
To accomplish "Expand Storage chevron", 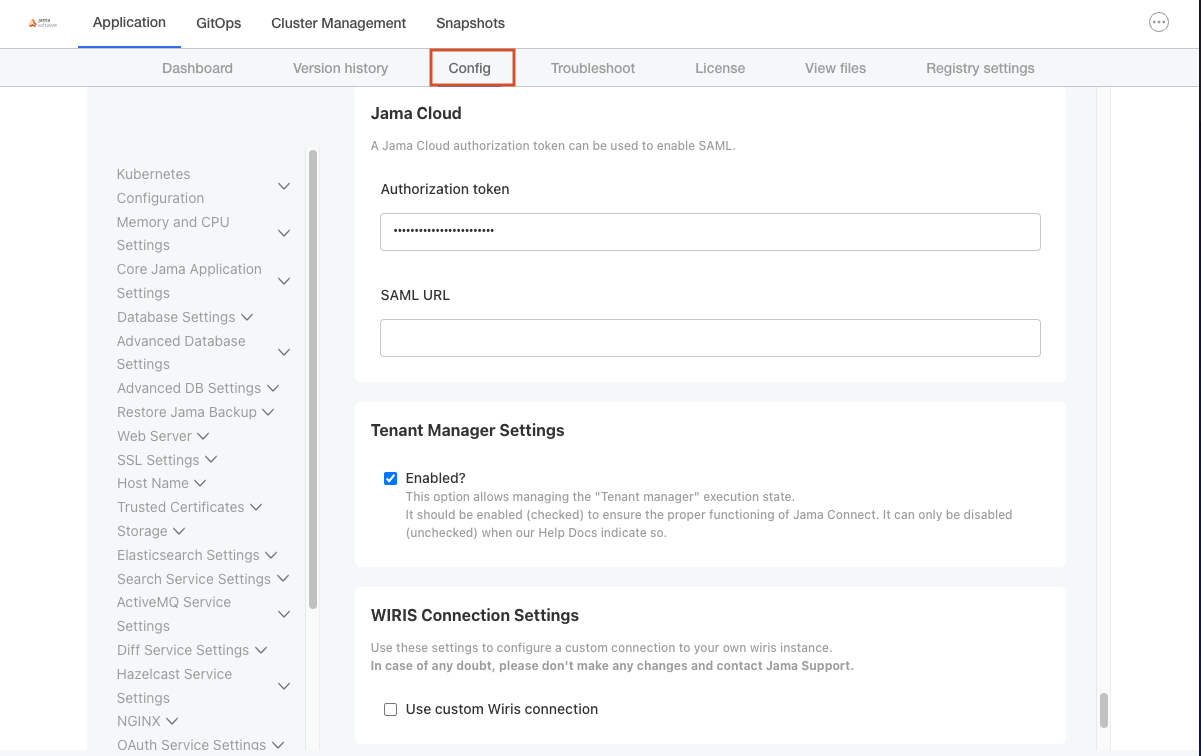I will point(179,531).
